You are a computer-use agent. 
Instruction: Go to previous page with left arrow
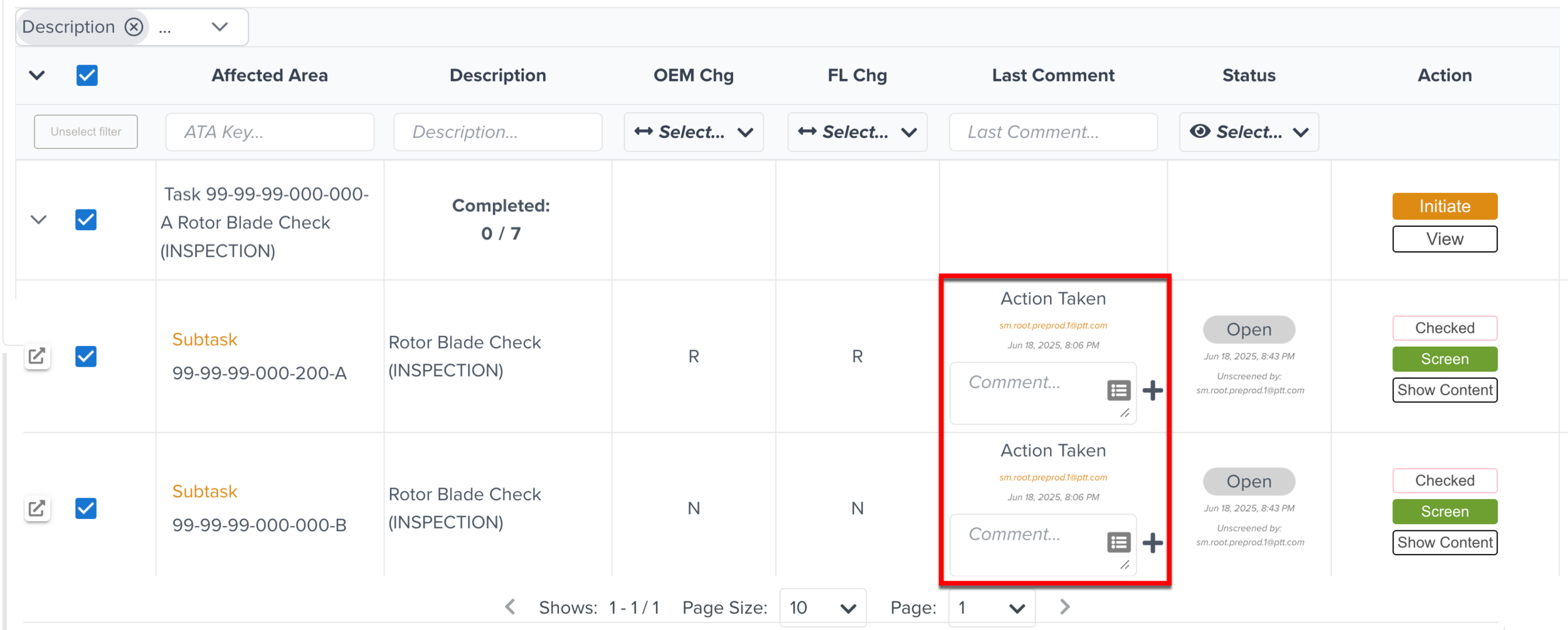(511, 607)
